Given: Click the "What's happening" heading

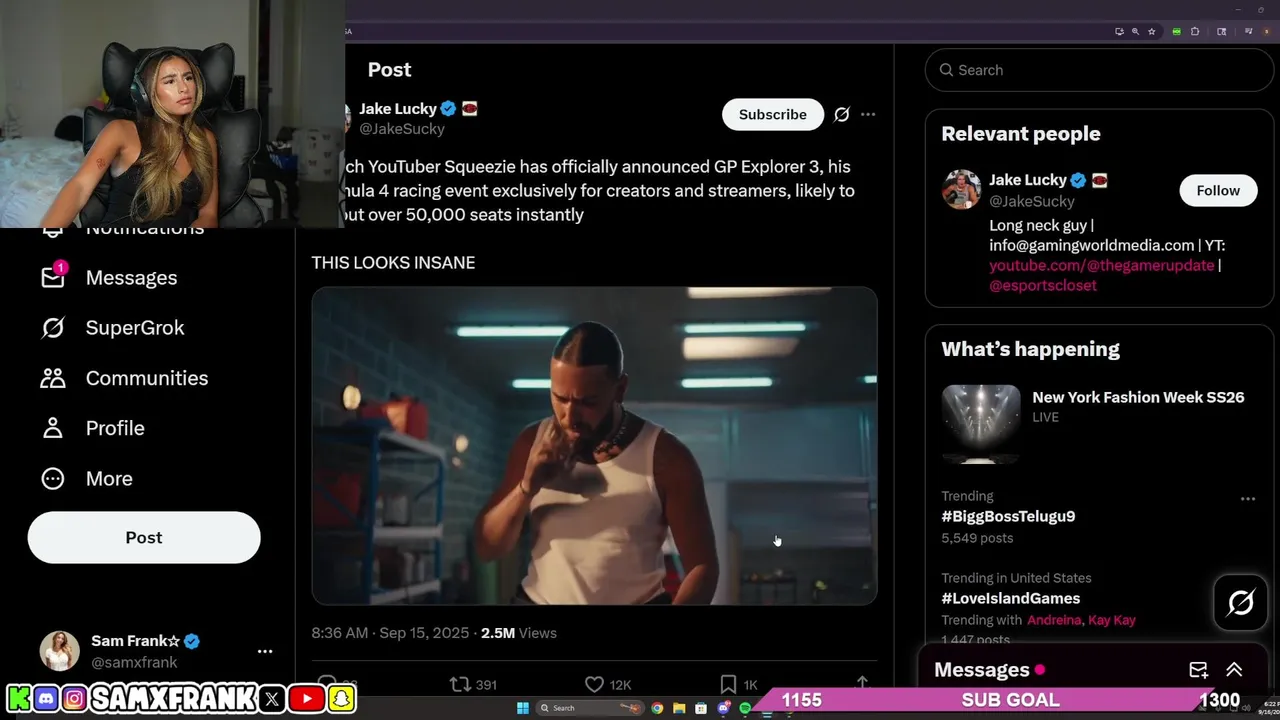Looking at the screenshot, I should [x=1031, y=349].
